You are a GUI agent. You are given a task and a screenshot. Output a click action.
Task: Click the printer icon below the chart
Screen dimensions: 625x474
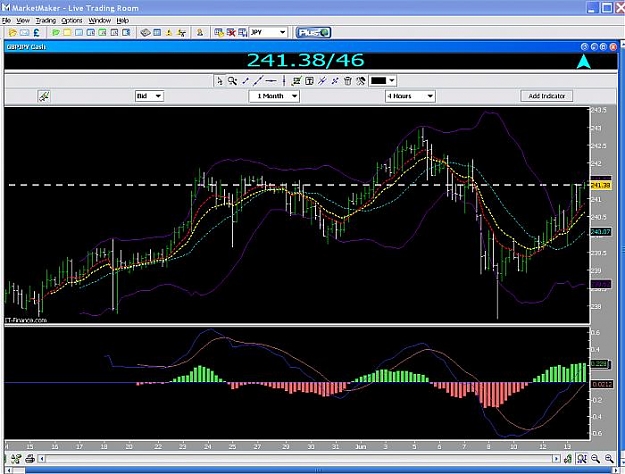pos(30,459)
